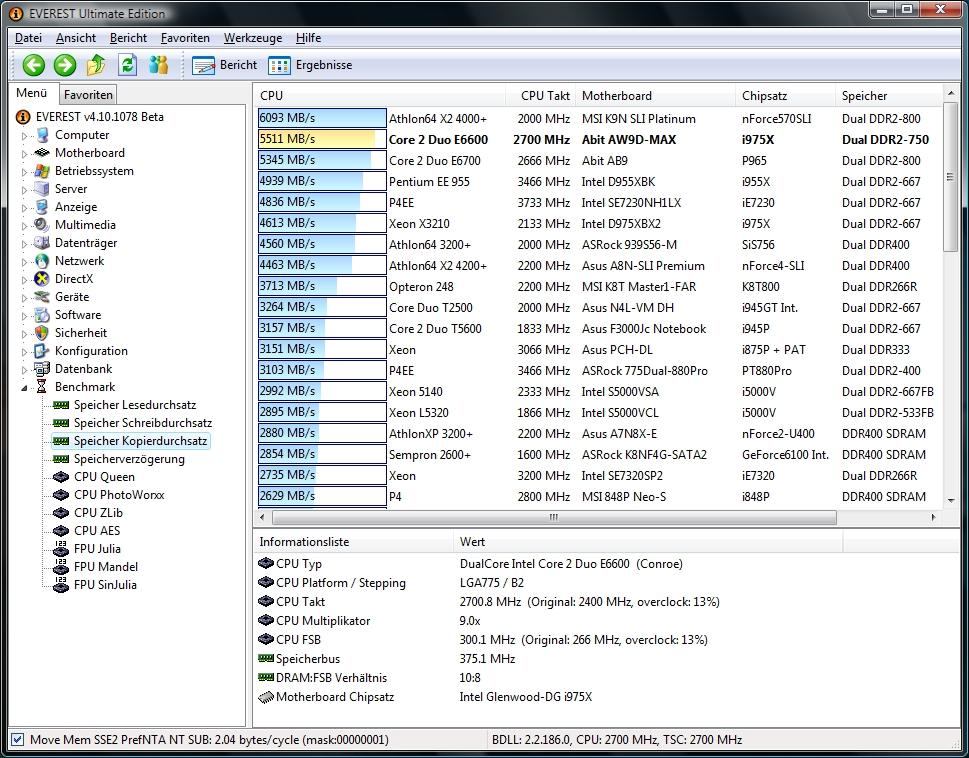Select the Konfiguration icon in tree
969x758 pixels.
42,350
